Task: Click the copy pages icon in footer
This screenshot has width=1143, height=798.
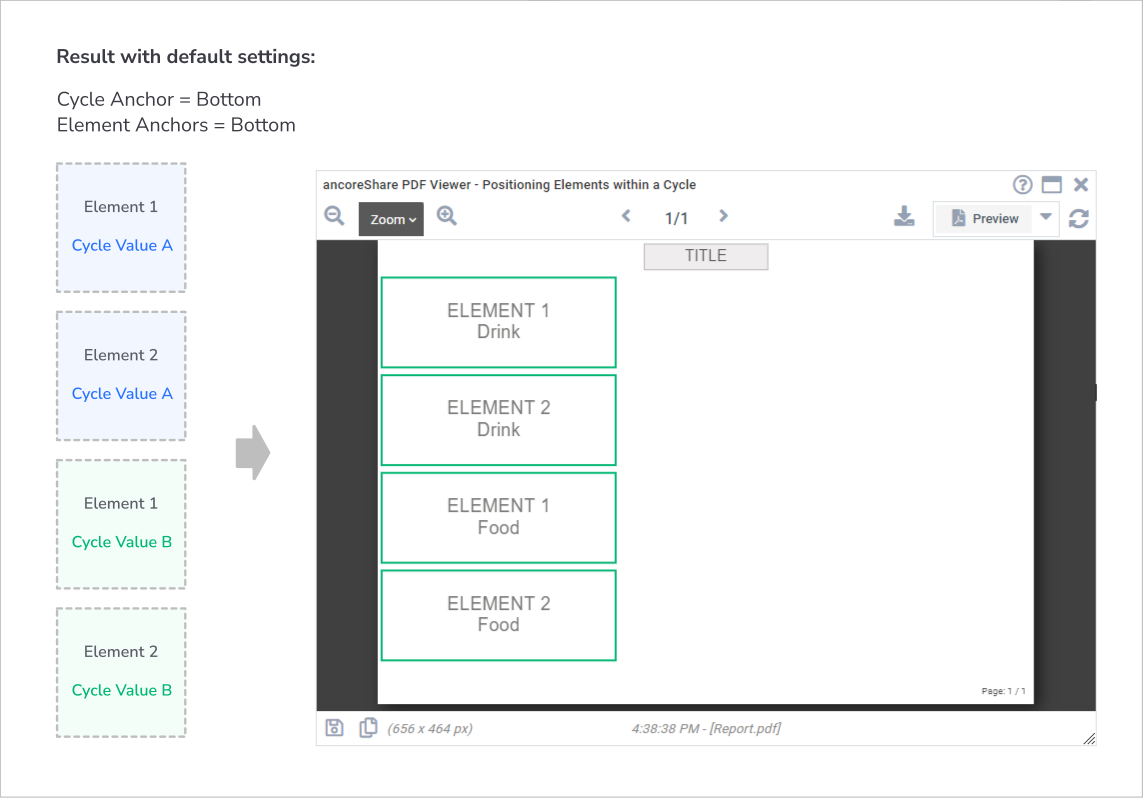Action: click(x=368, y=728)
